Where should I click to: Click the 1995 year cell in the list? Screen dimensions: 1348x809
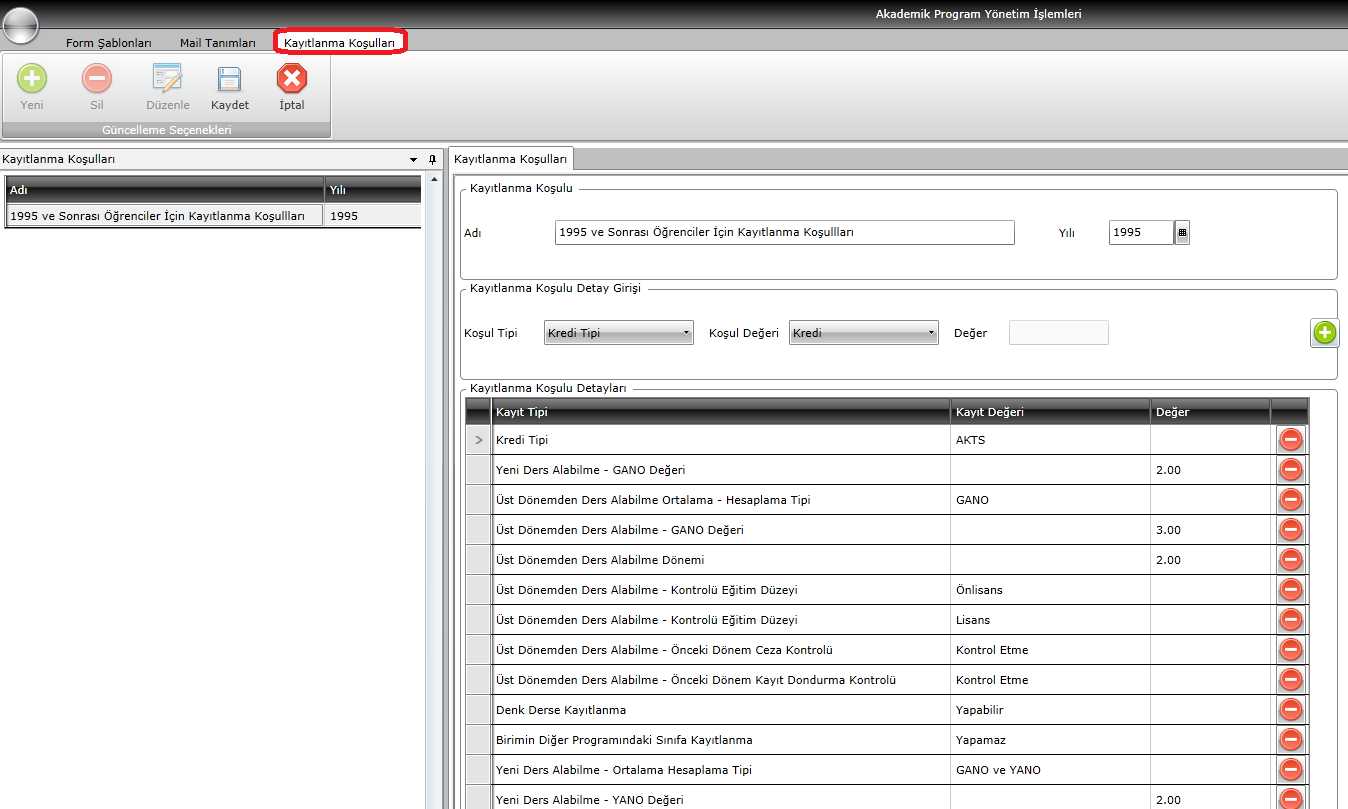[x=373, y=216]
